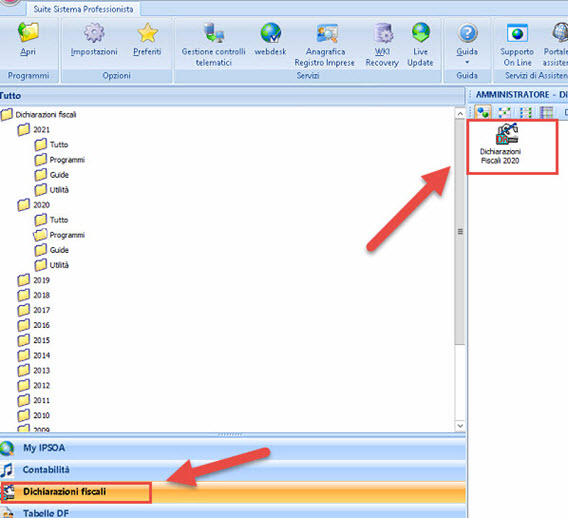The image size is (568, 518).
Task: Switch to large icons view
Action: [483, 113]
